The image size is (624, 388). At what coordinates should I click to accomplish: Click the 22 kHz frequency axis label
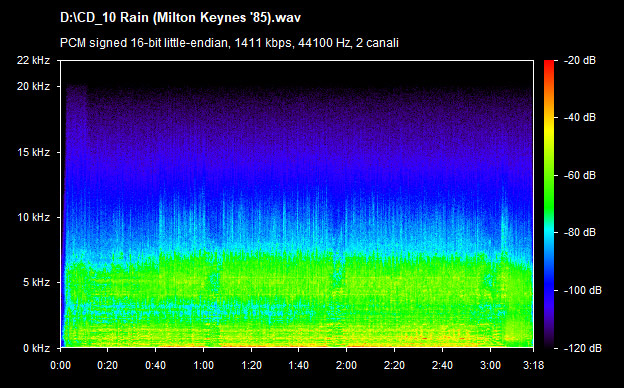[x=33, y=60]
